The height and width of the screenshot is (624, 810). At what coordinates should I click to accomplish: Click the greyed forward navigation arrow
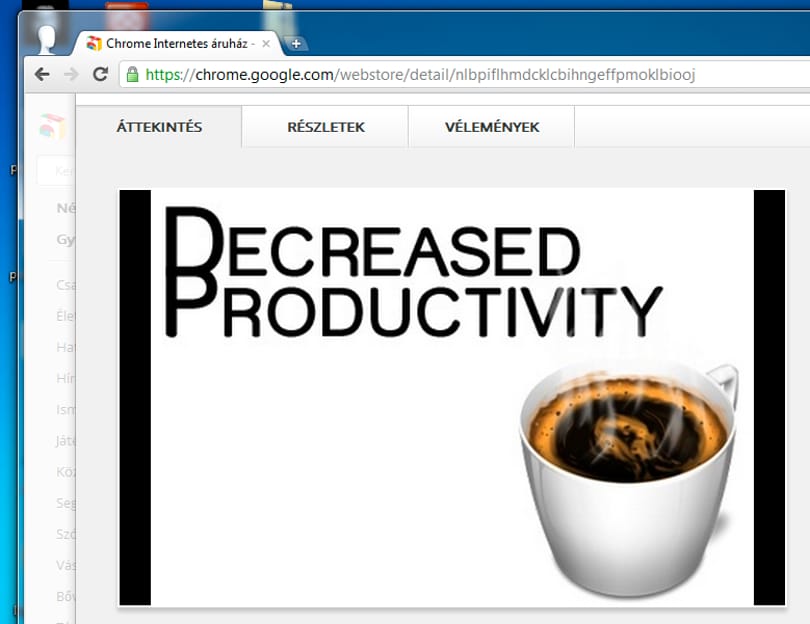tap(71, 74)
